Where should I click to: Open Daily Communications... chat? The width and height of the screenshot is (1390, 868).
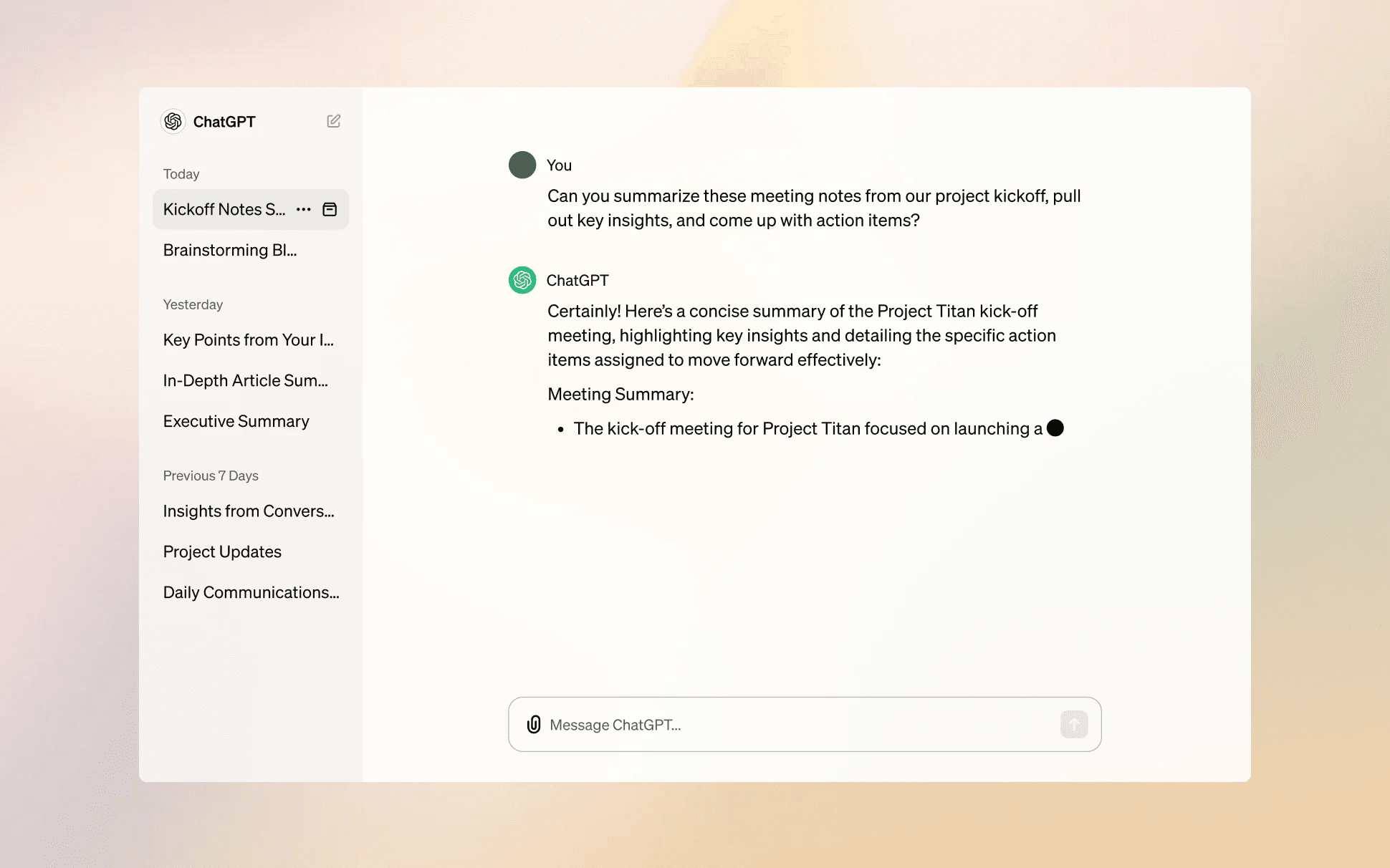[x=250, y=591]
